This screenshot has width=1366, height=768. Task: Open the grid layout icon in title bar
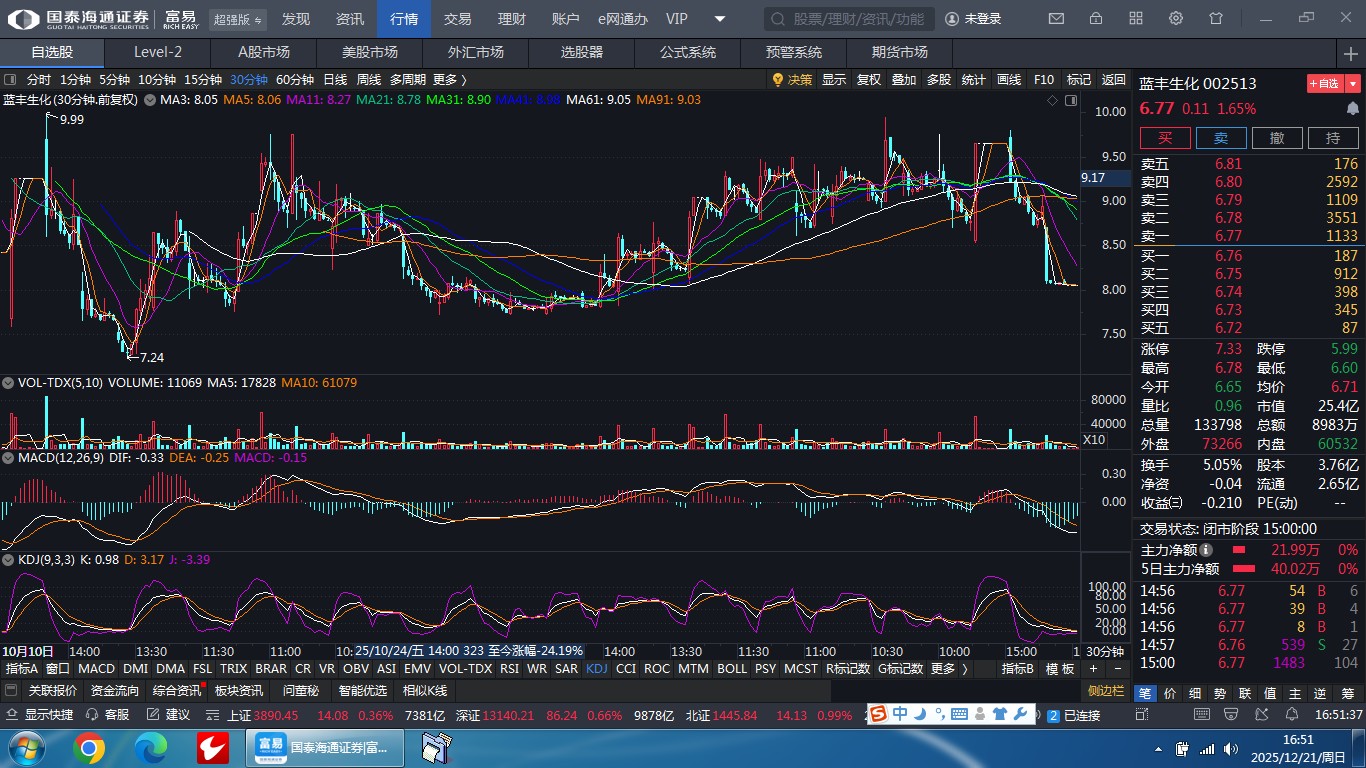click(x=1136, y=19)
